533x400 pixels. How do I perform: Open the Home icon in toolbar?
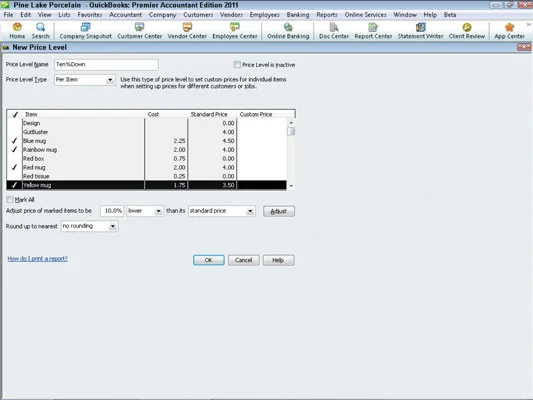pyautogui.click(x=17, y=31)
